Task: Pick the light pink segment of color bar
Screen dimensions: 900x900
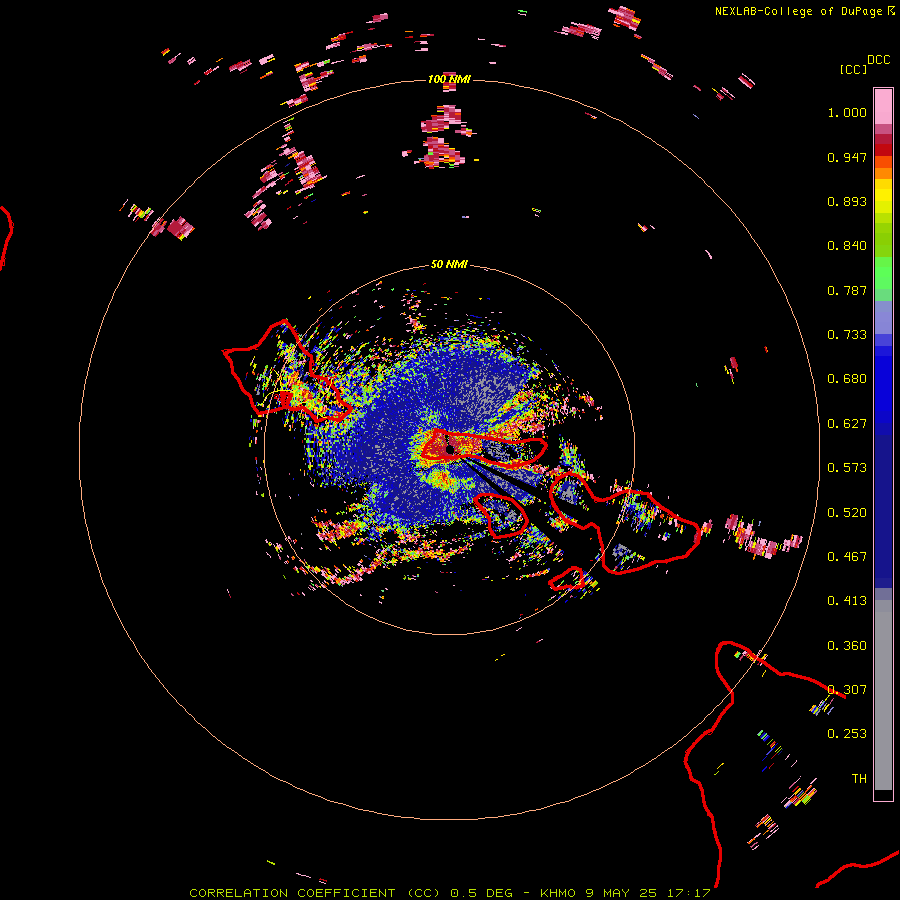Action: [x=883, y=107]
